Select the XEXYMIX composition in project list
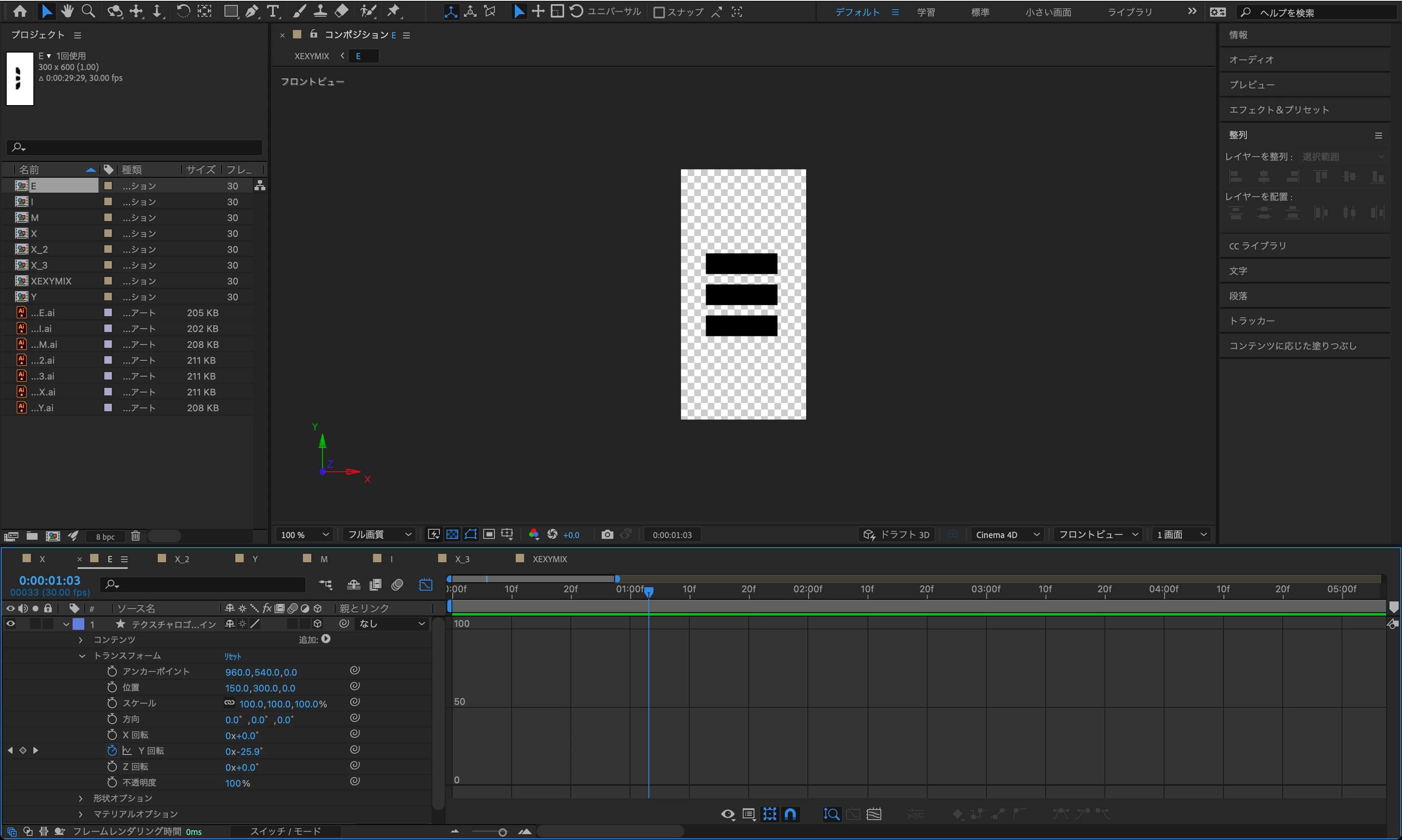This screenshot has height=840, width=1402. [51, 281]
